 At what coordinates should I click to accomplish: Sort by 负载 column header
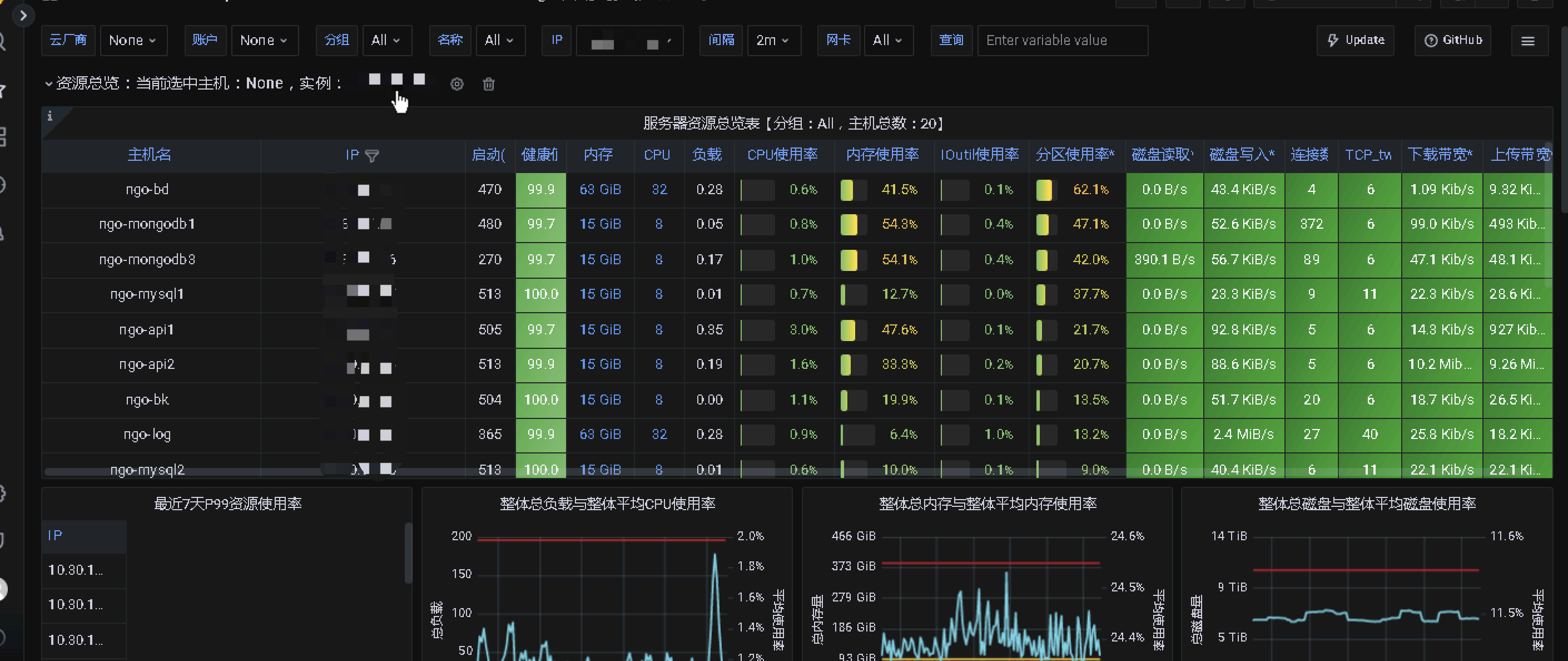click(x=707, y=155)
